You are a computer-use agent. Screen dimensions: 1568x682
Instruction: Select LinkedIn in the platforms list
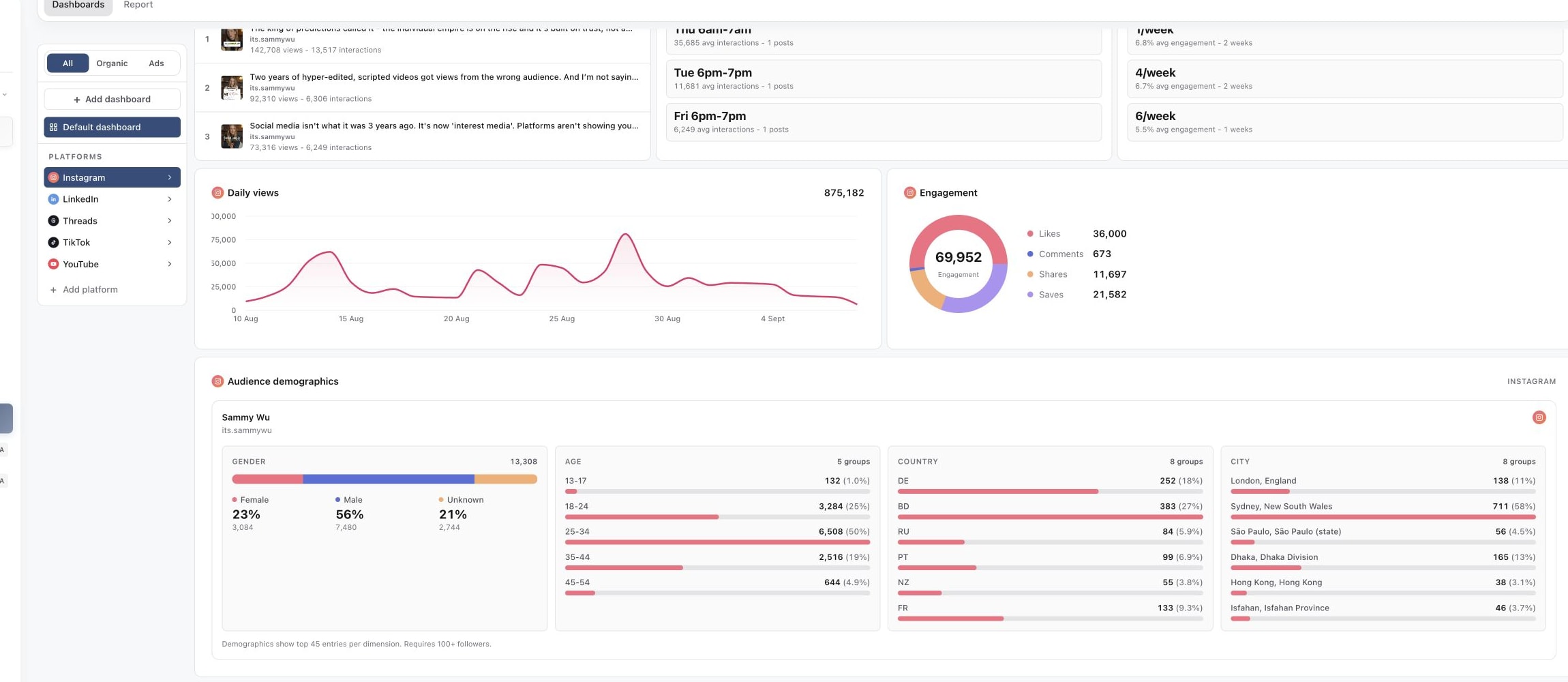[112, 199]
